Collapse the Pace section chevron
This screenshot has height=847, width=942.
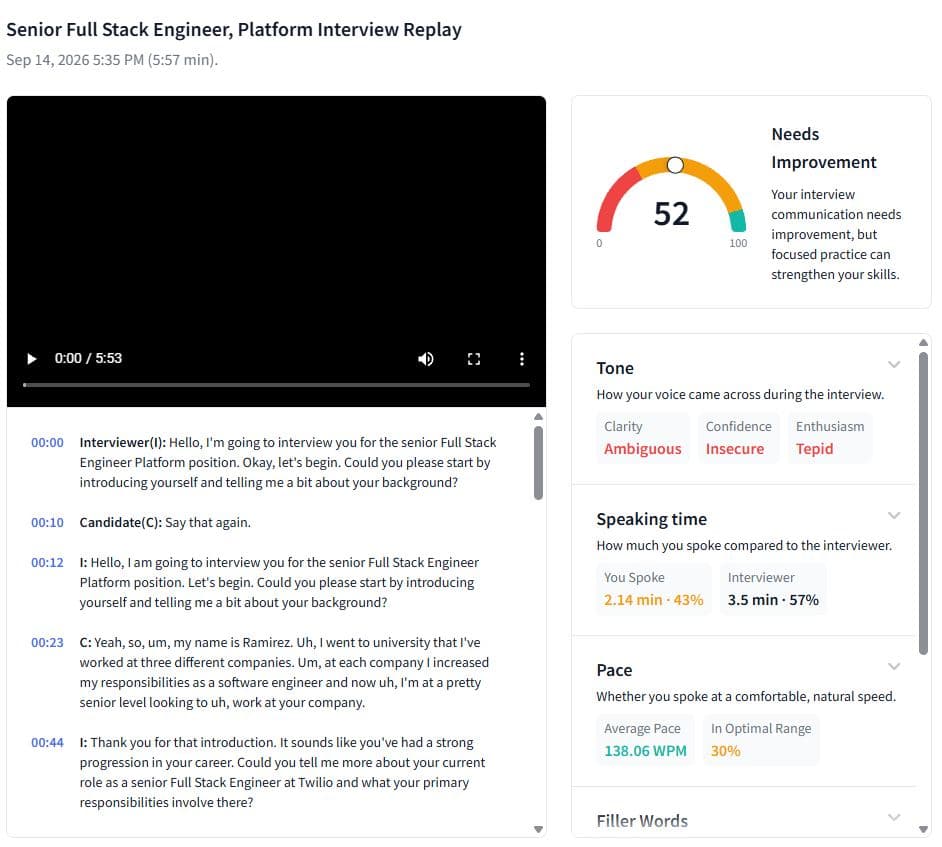[x=894, y=666]
